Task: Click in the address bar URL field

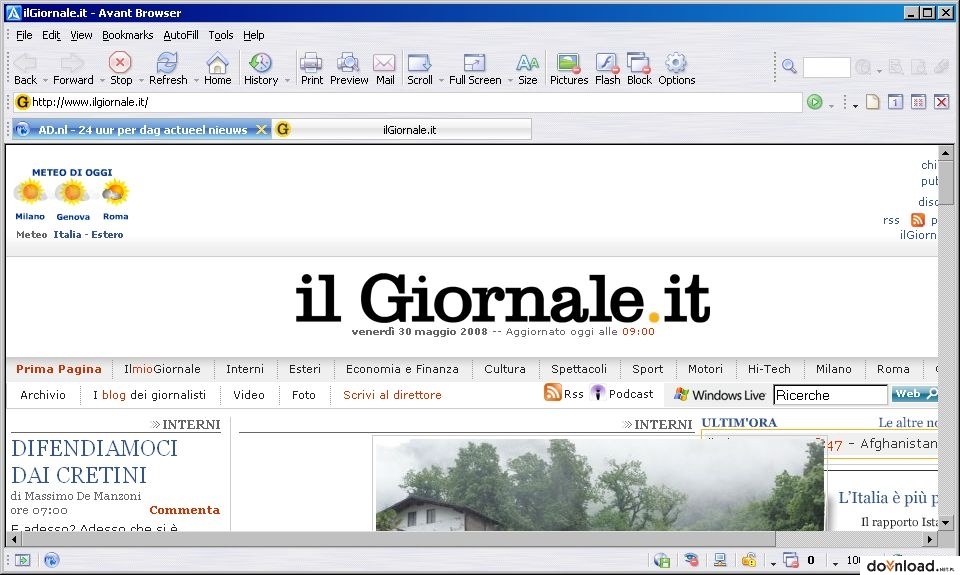Action: tap(408, 102)
